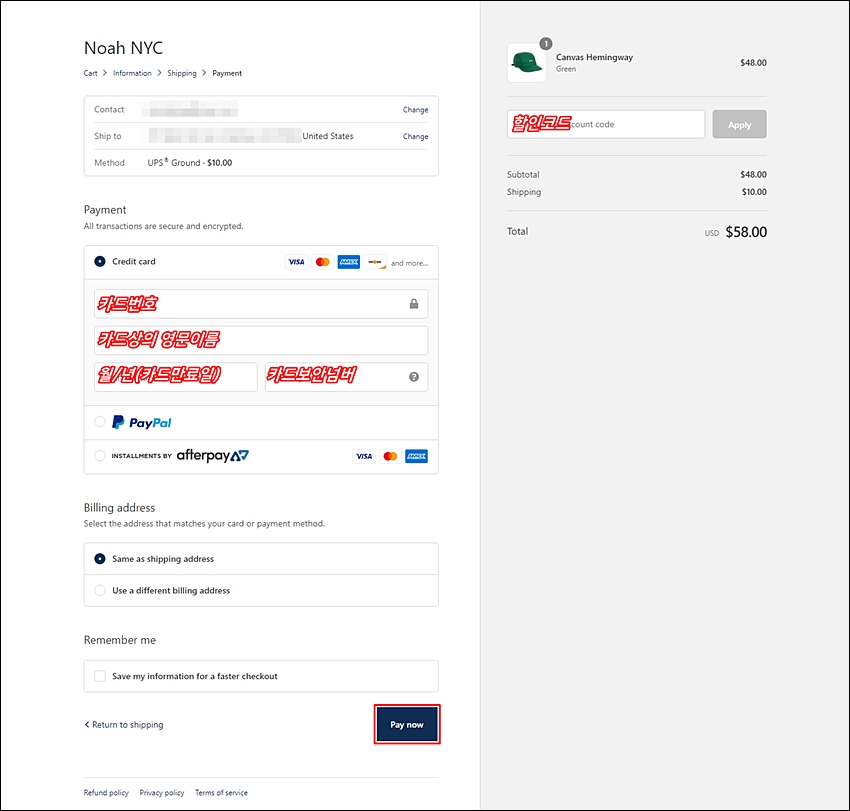Go to Information breadcrumb
850x811 pixels.
click(x=132, y=73)
